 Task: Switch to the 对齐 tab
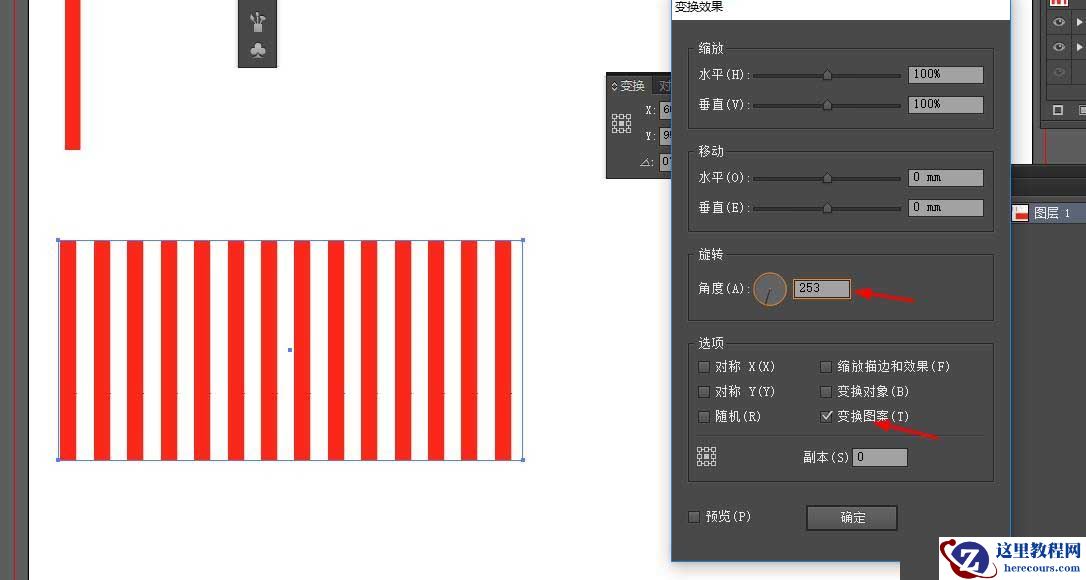pyautogui.click(x=664, y=86)
